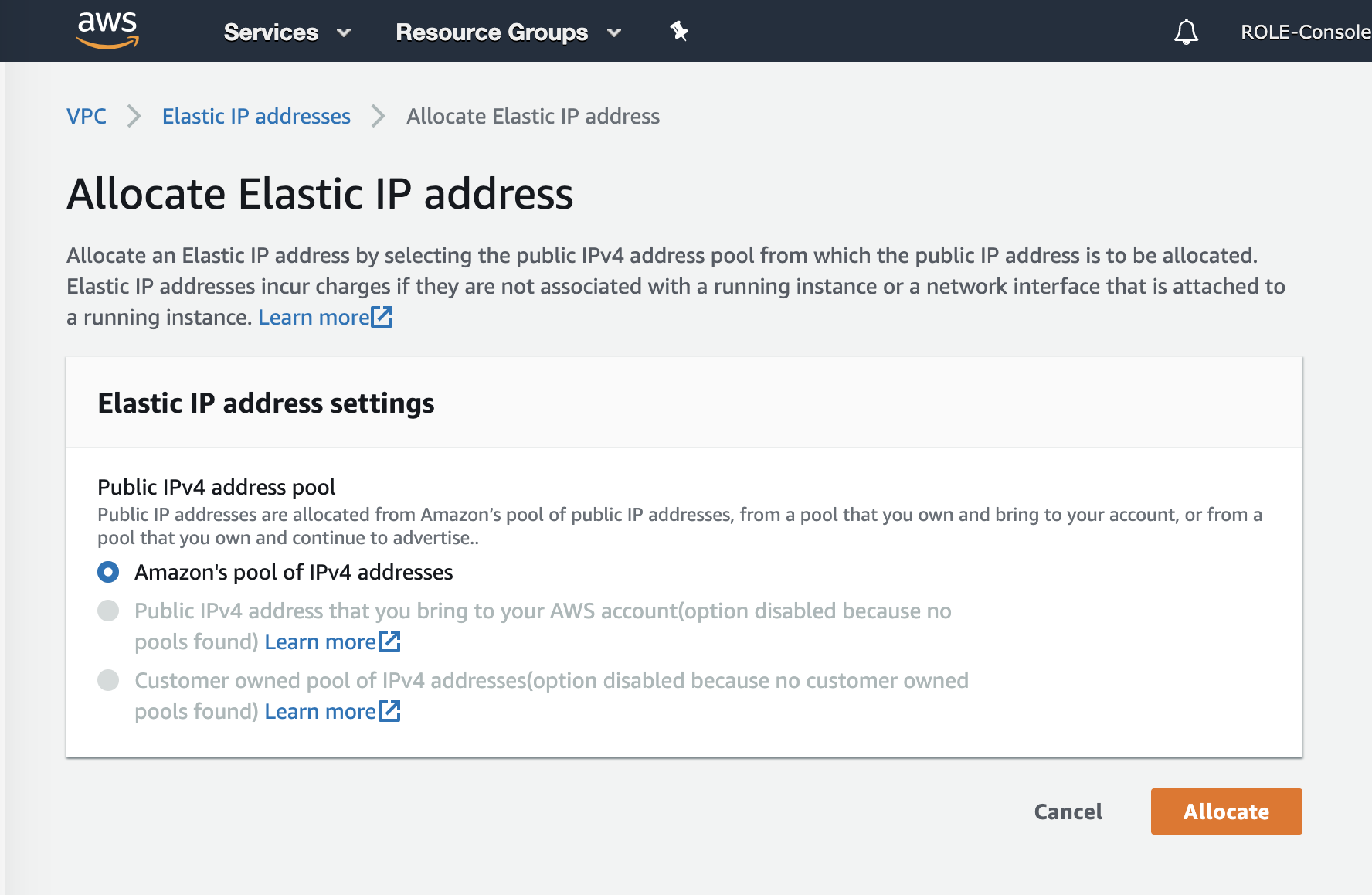1372x895 pixels.
Task: Select Amazon's pool of IPv4 addresses radio
Action: point(108,572)
